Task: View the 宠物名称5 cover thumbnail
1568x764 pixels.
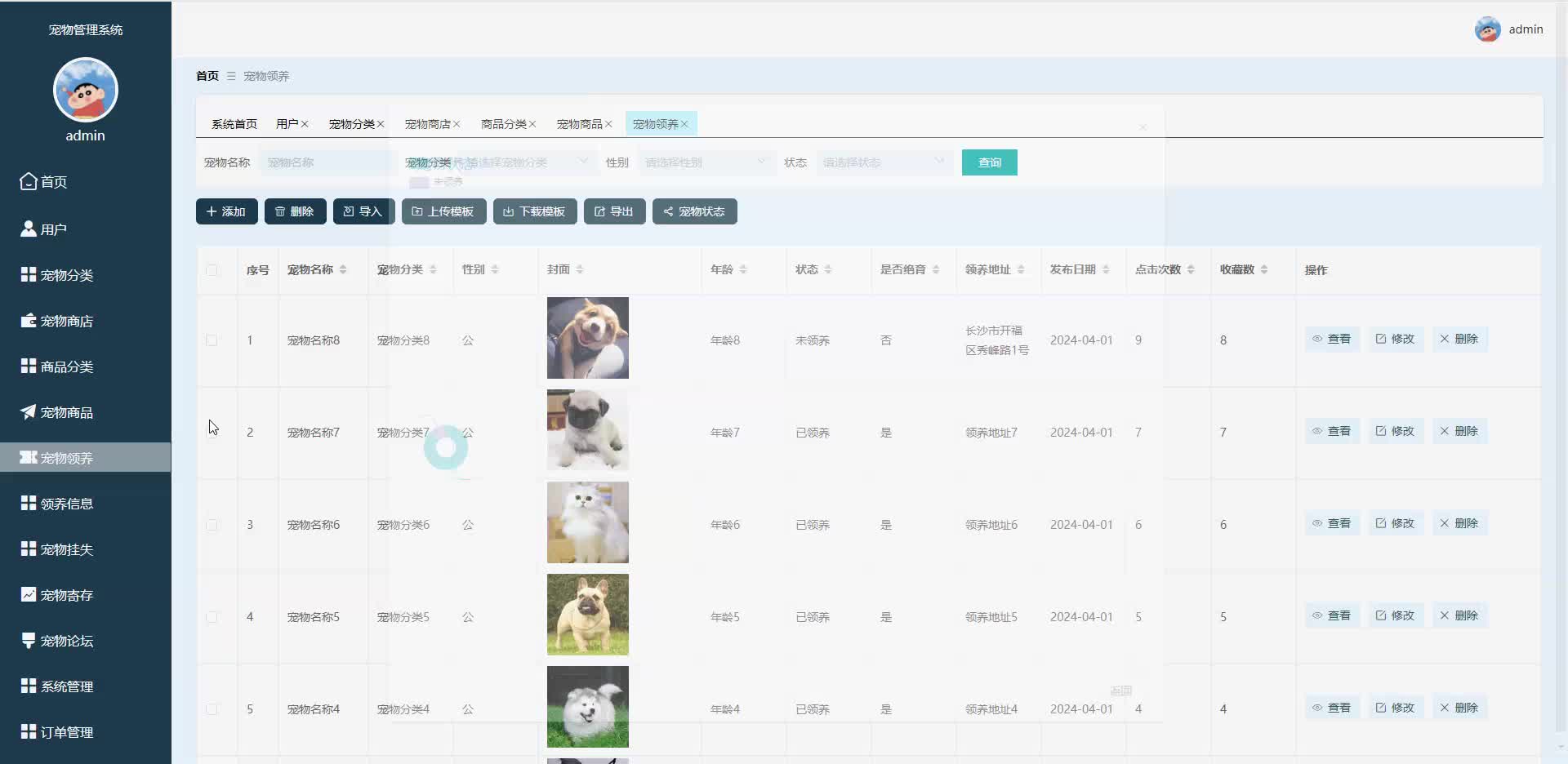Action: coord(587,614)
